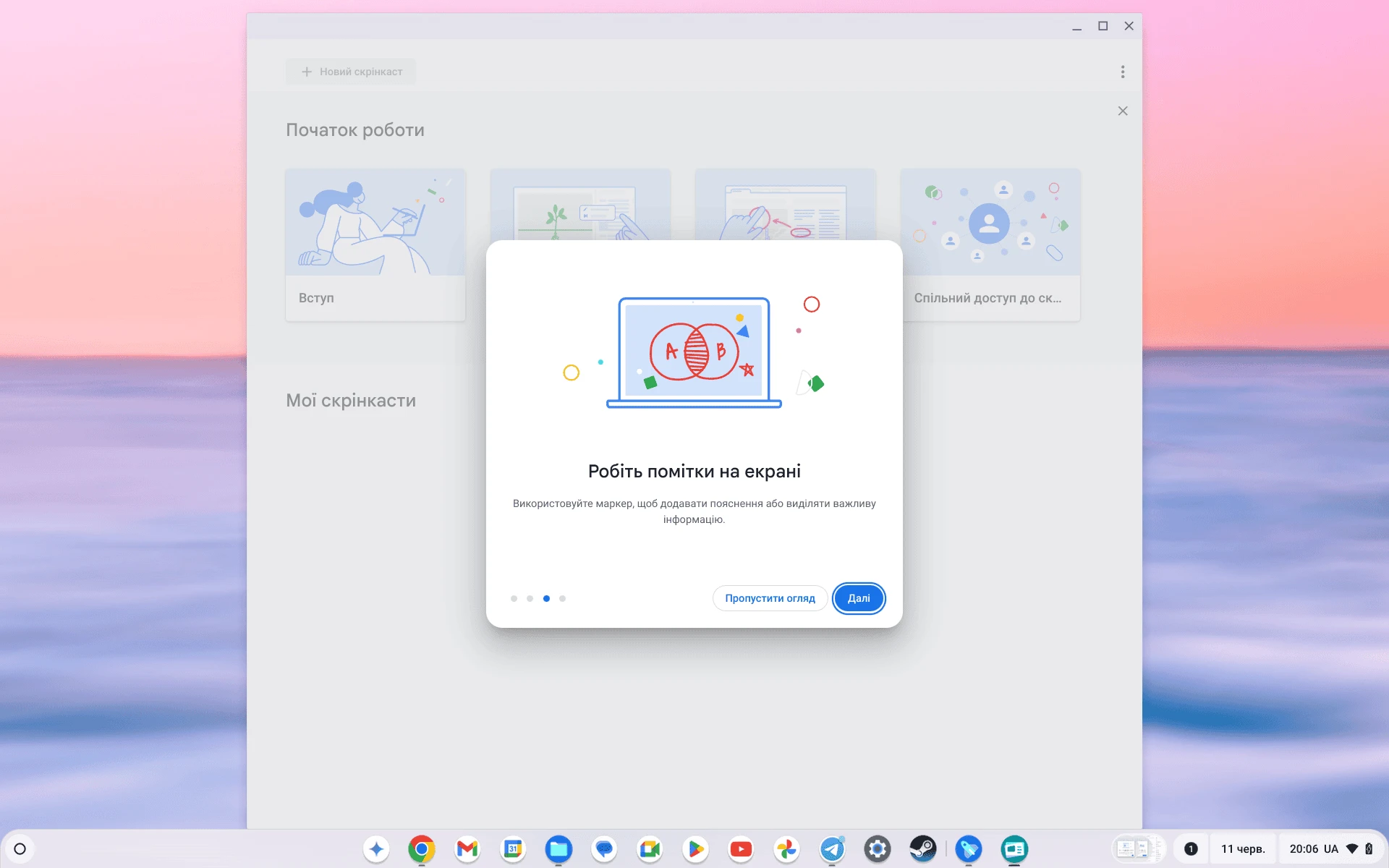1389x868 pixels.
Task: Click Пропустити огляд to skip the tour
Action: tap(770, 598)
